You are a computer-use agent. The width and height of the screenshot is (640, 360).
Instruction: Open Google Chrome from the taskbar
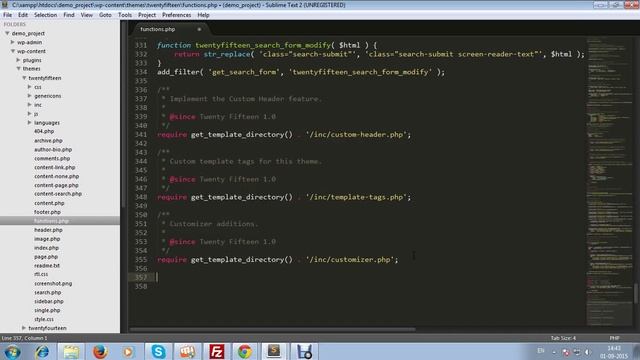(x=245, y=352)
